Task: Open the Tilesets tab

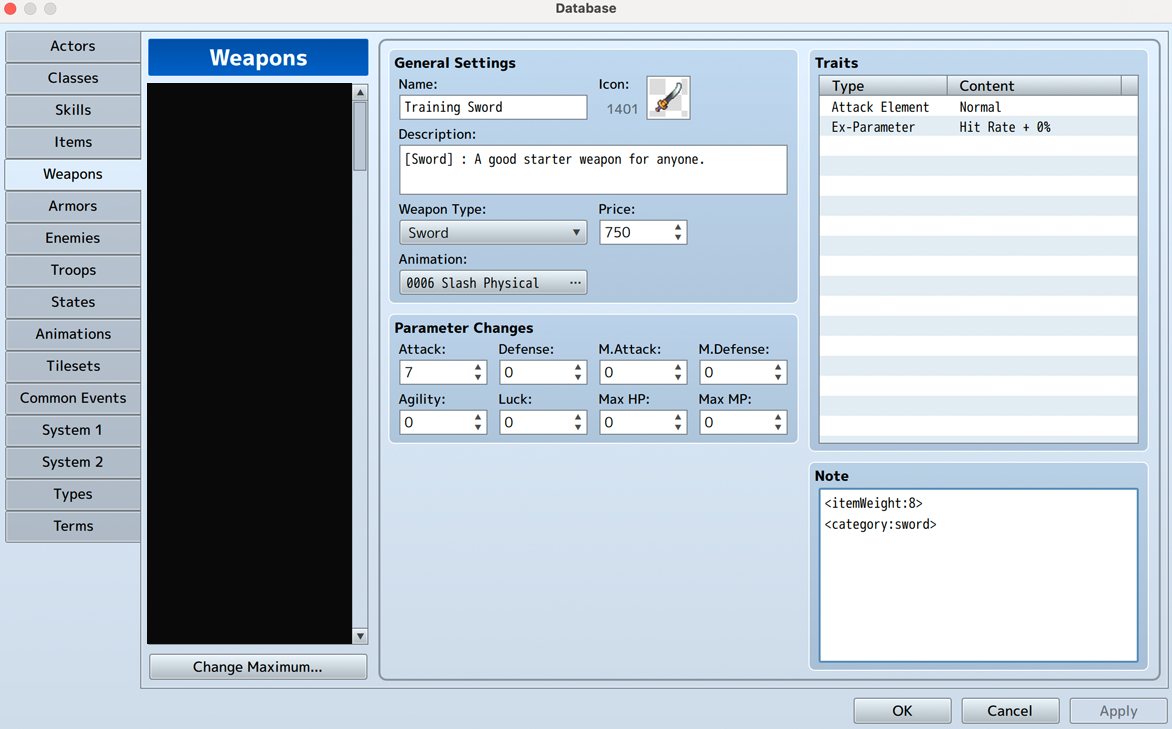Action: pos(73,366)
